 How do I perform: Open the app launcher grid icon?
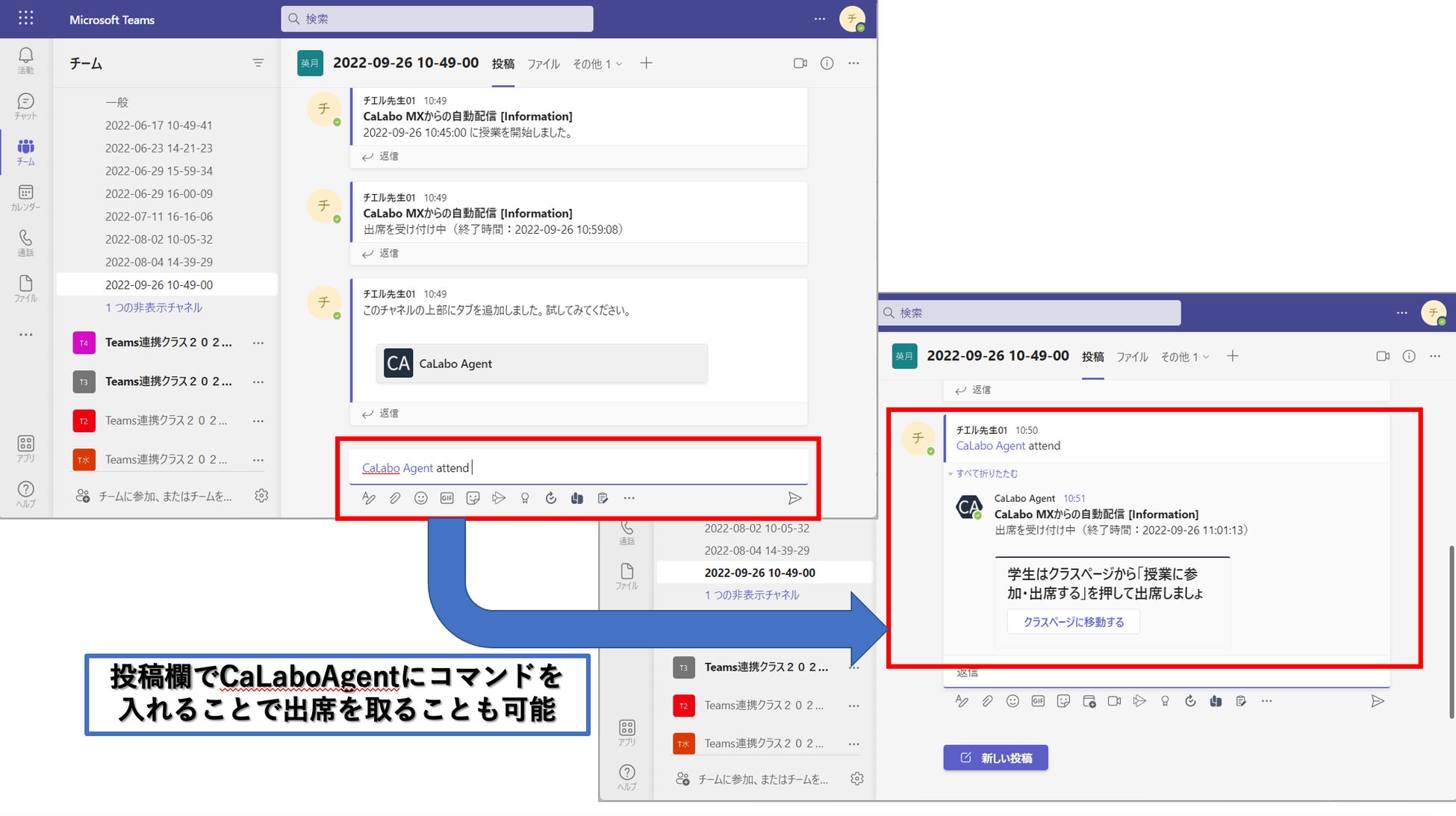[25, 18]
